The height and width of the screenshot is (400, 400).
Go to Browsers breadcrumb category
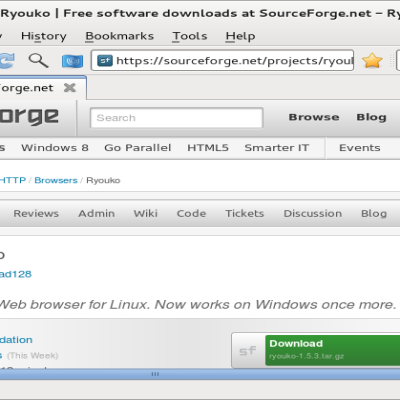tap(56, 180)
